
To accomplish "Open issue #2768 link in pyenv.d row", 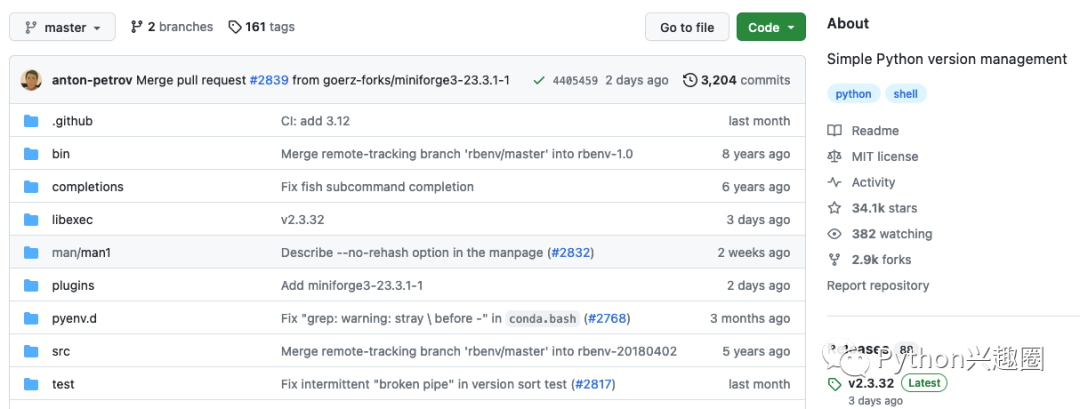I will pos(607,318).
